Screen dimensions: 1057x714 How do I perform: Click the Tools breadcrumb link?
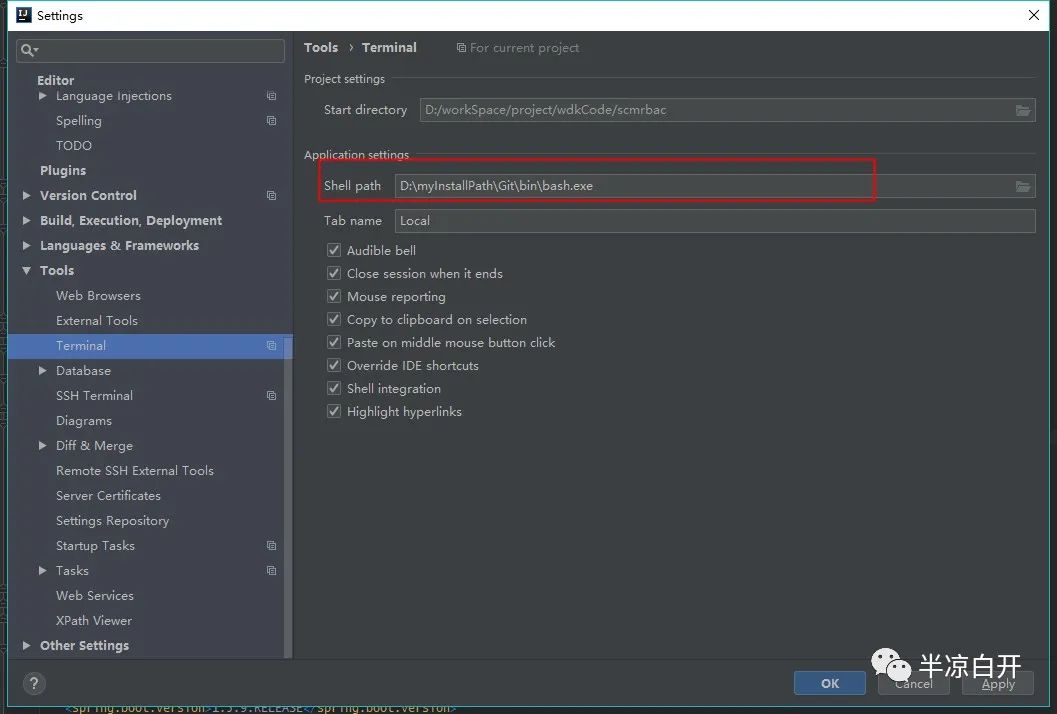[x=321, y=47]
